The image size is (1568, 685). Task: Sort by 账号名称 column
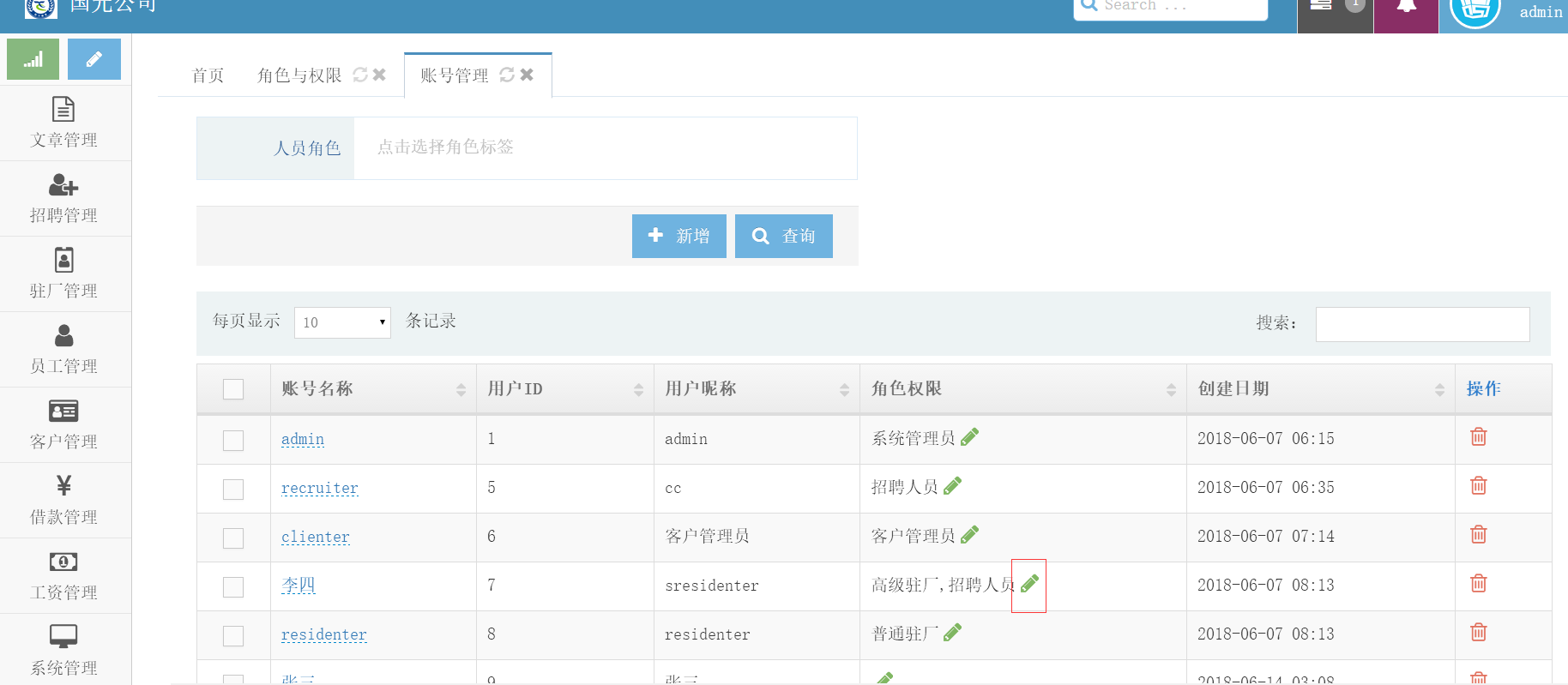pyautogui.click(x=373, y=389)
